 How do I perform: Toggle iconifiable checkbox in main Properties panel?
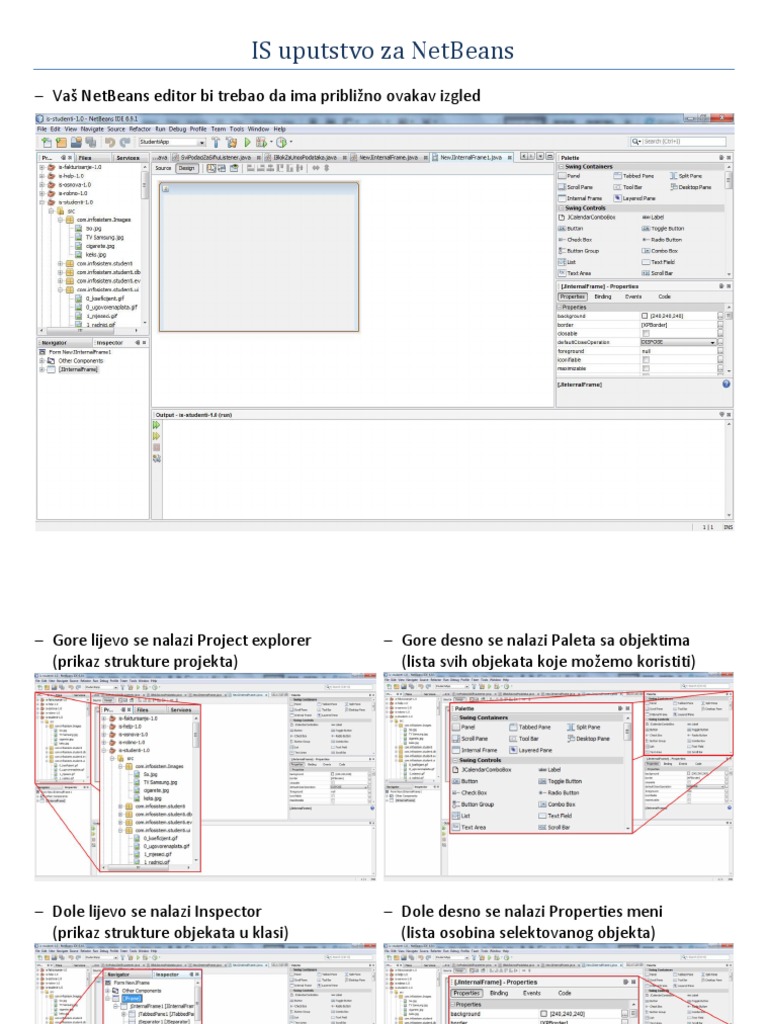click(x=646, y=360)
